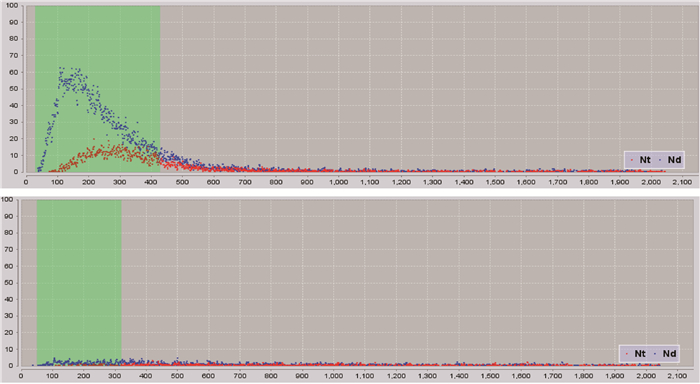
Task: Click the 80 y-axis label in bottom chart
Action: (9, 233)
